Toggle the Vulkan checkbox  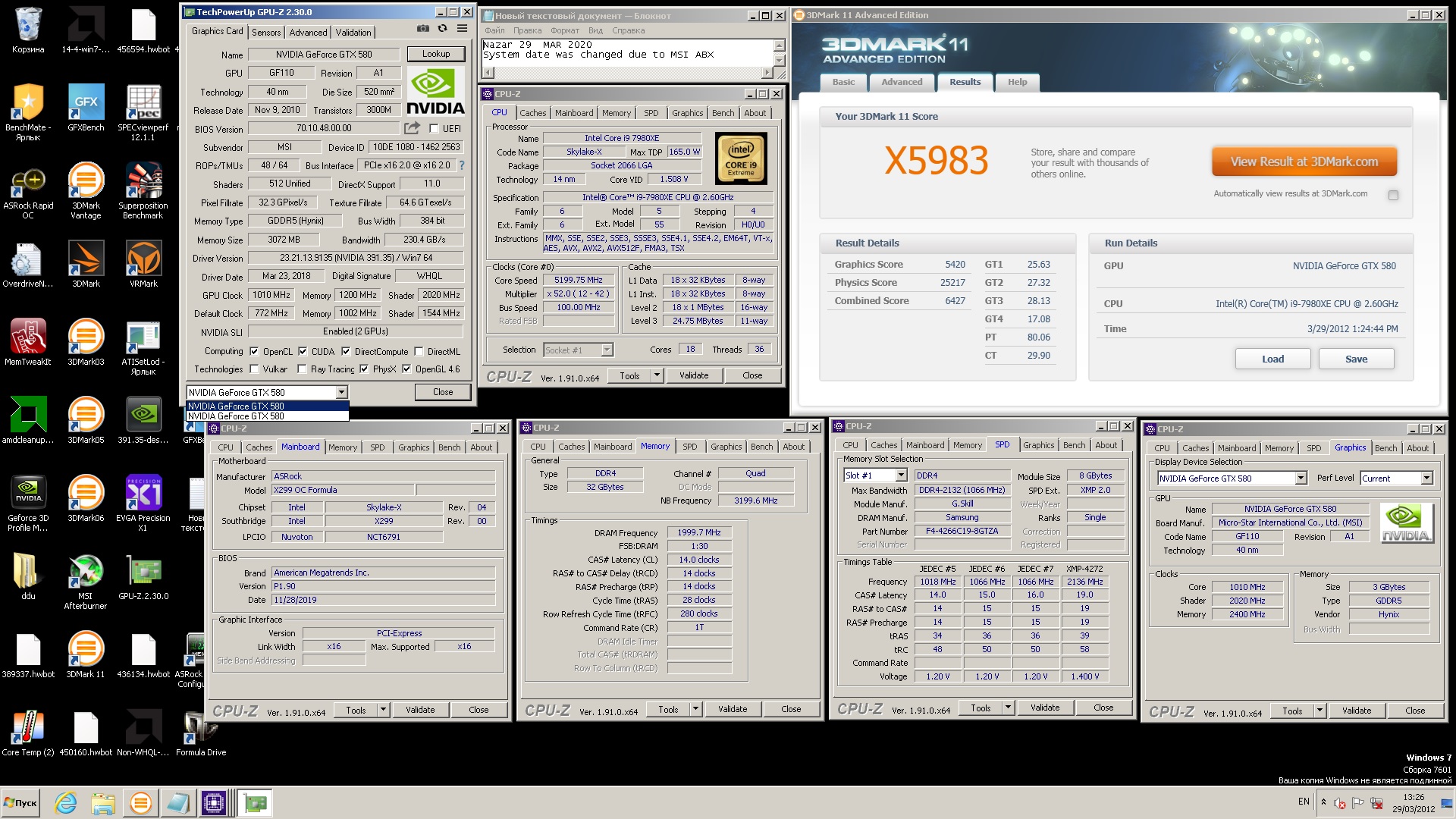click(x=254, y=369)
